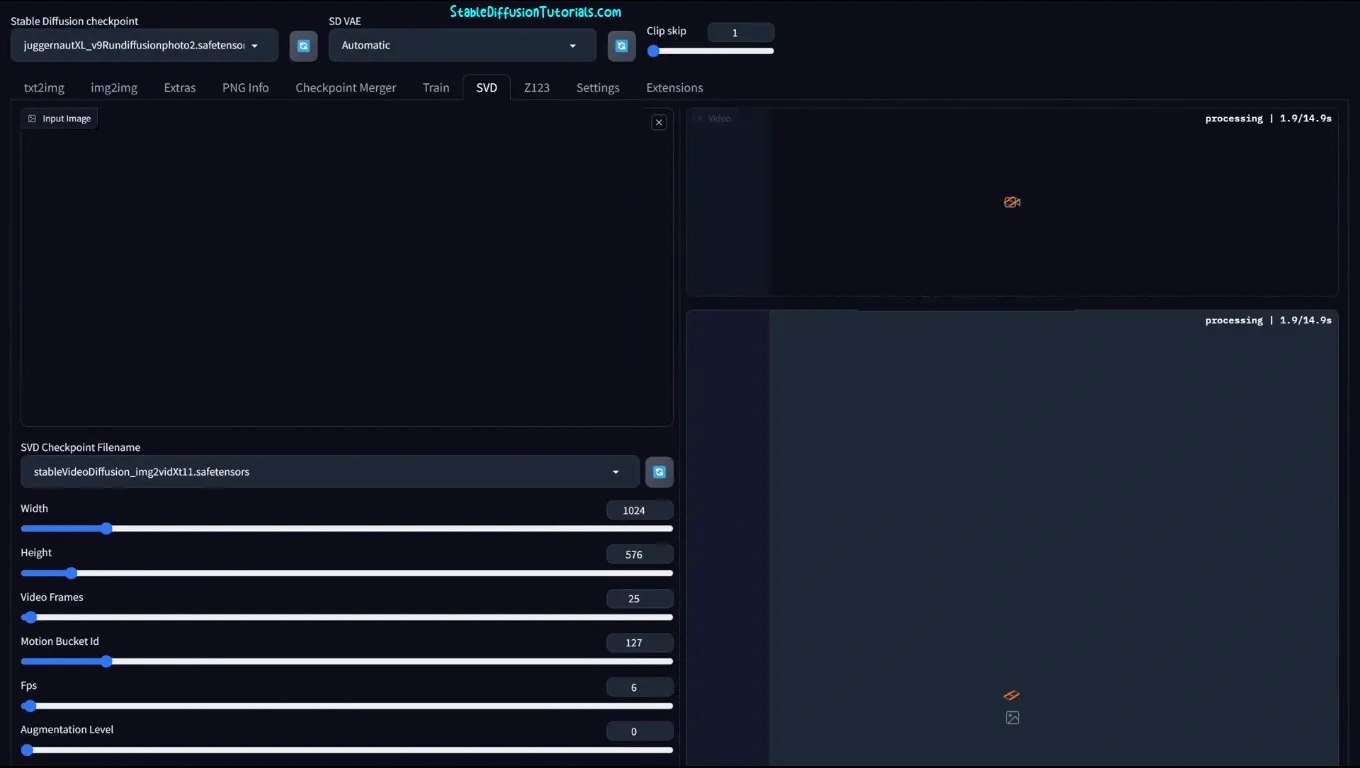Refresh the SD VAE list
The image size is (1360, 768).
621,46
